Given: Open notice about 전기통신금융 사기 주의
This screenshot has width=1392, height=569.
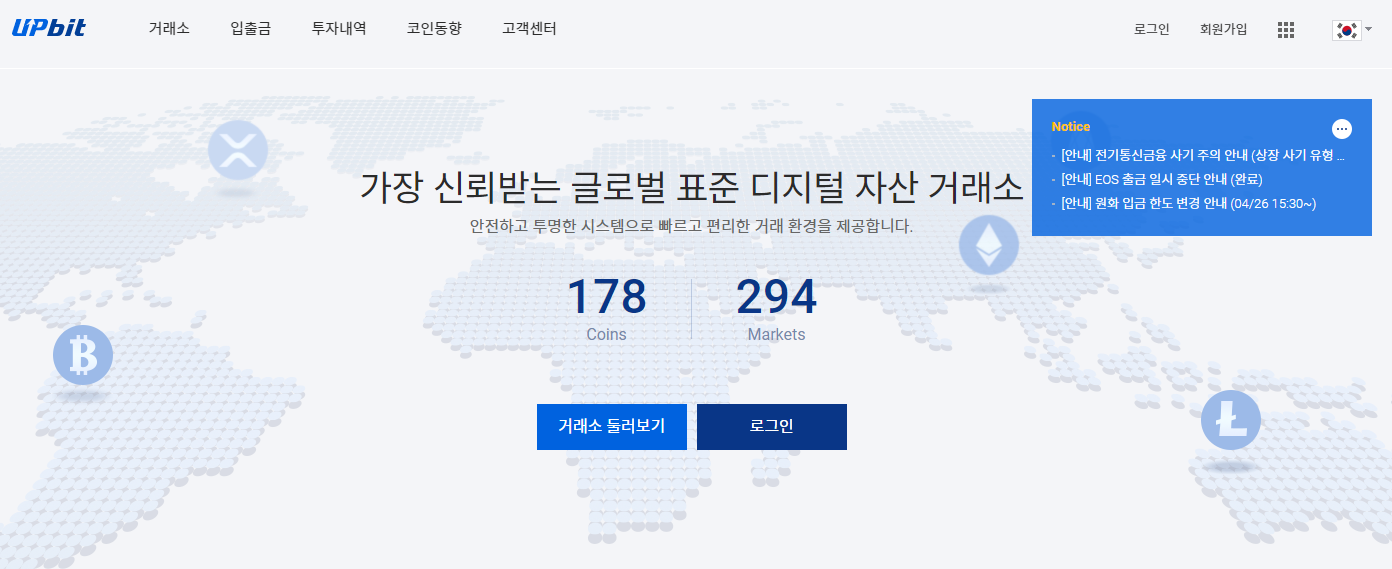Looking at the screenshot, I should point(1203,156).
